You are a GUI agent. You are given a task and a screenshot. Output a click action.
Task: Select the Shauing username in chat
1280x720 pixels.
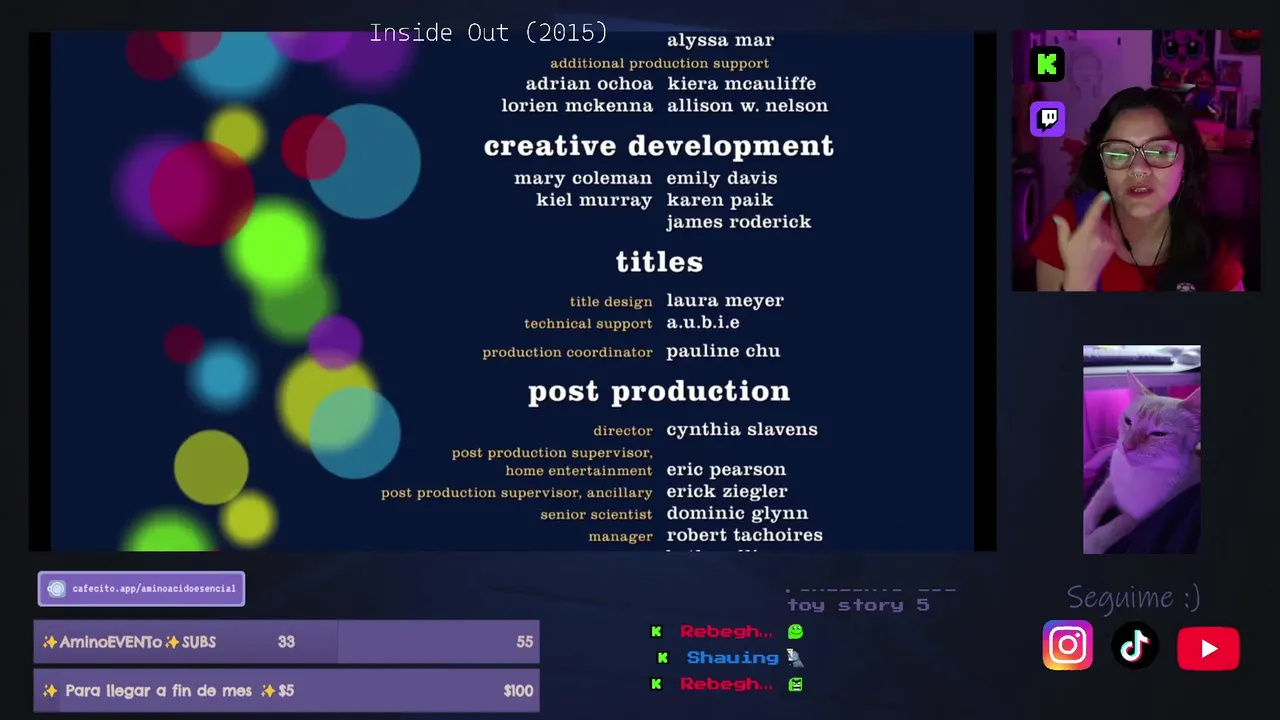(x=732, y=658)
